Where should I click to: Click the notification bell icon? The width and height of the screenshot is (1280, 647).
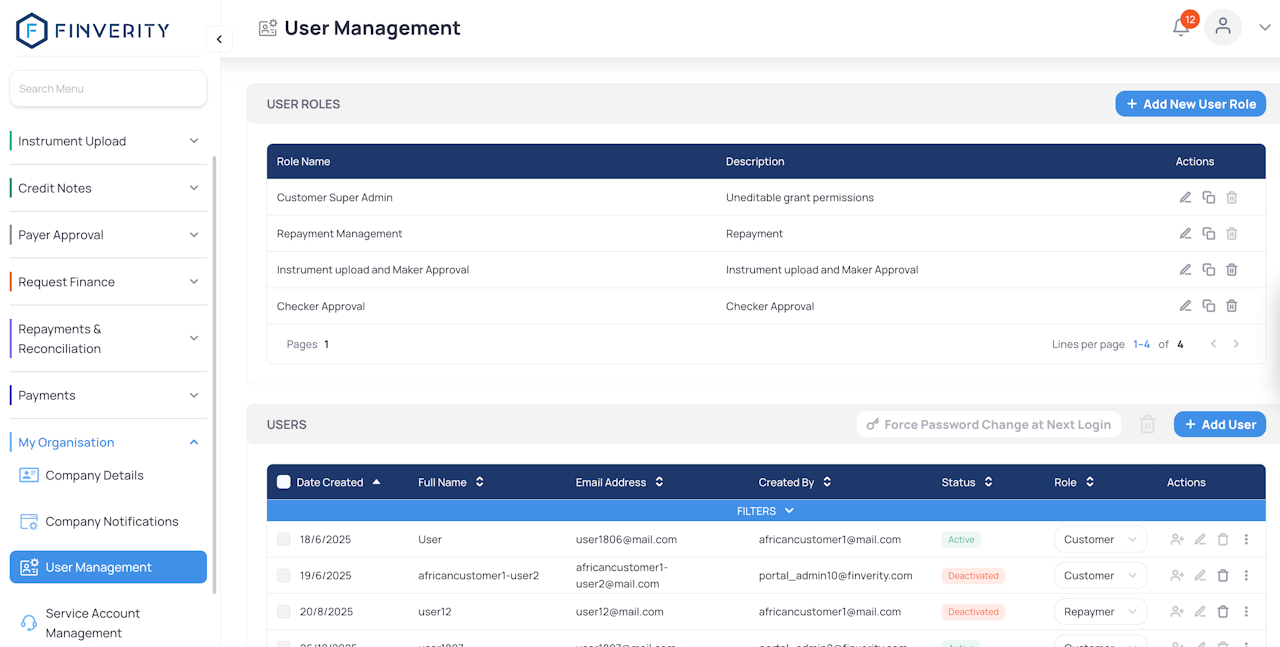[x=1181, y=28]
